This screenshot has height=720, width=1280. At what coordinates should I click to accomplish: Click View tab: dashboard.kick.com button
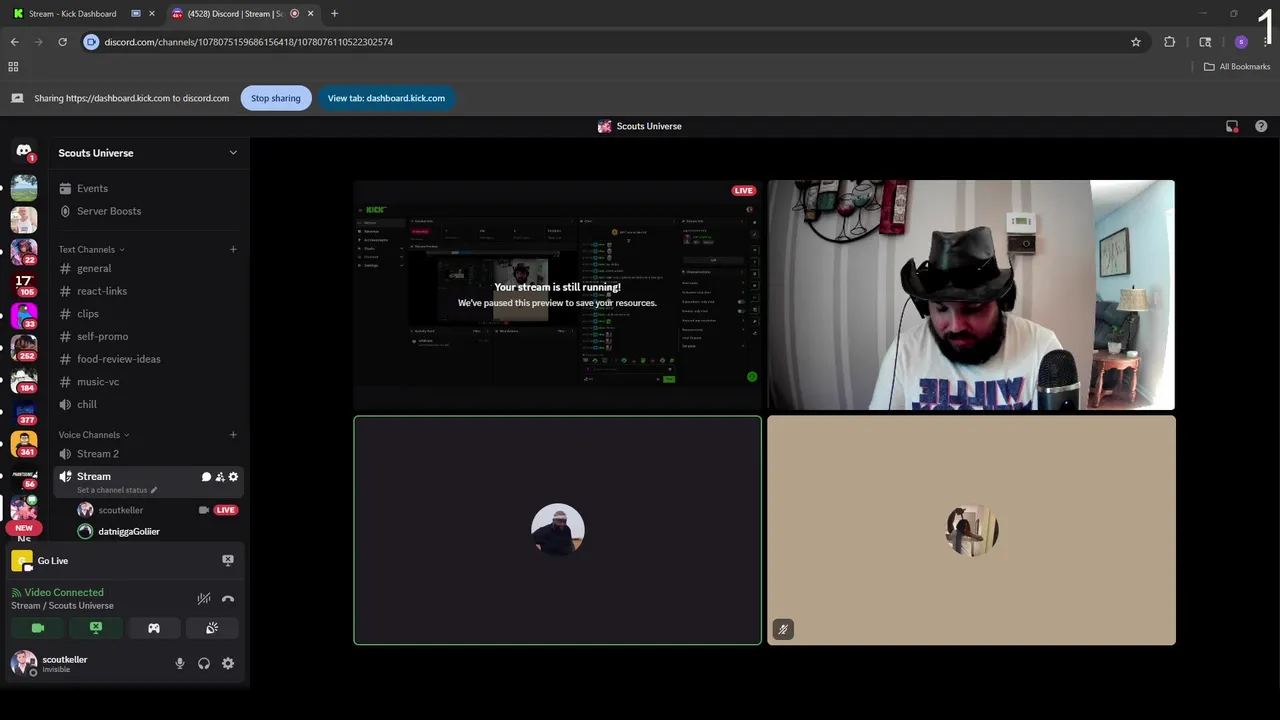[386, 98]
